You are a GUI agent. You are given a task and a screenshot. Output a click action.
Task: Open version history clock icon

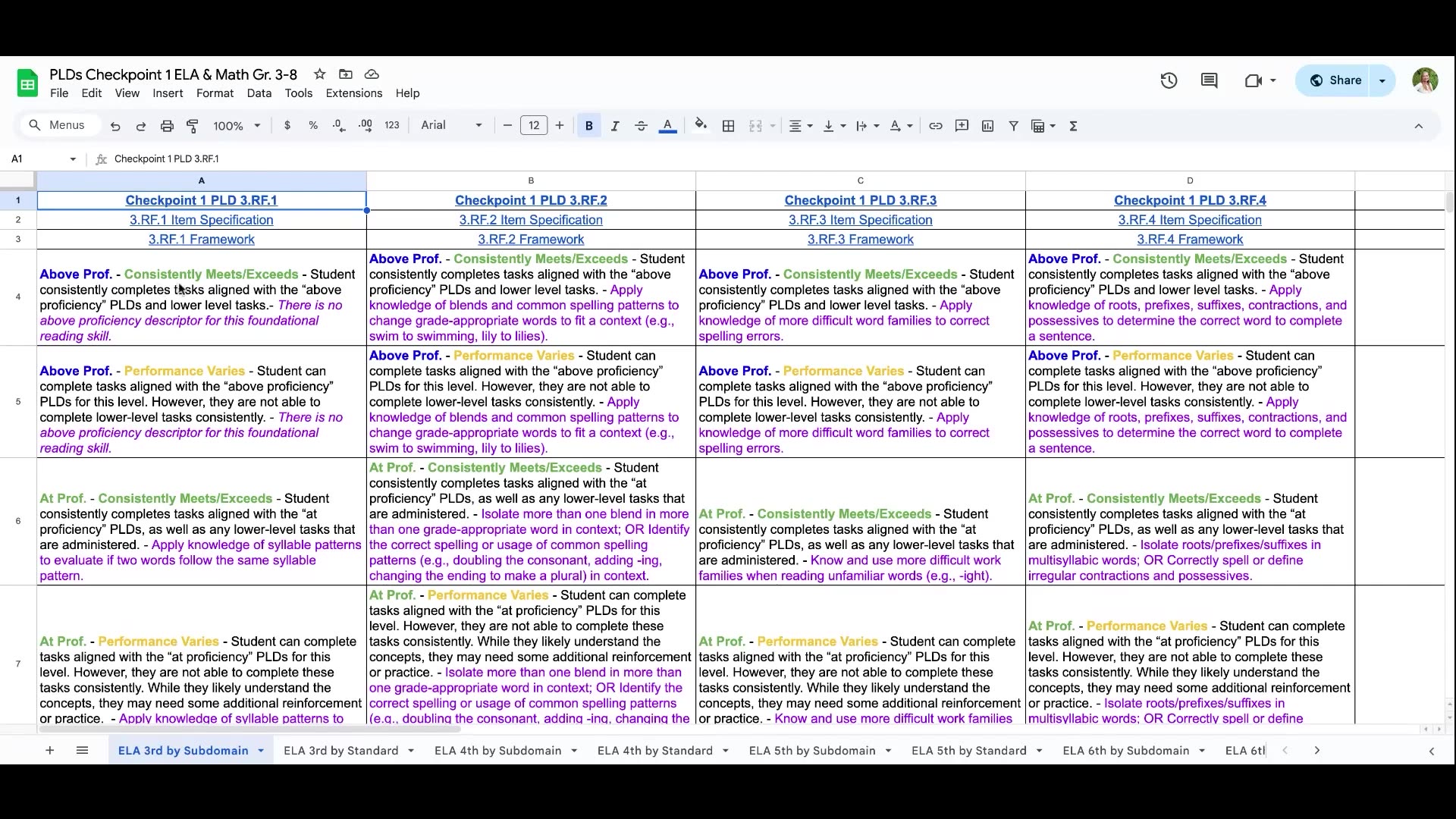click(x=1169, y=80)
